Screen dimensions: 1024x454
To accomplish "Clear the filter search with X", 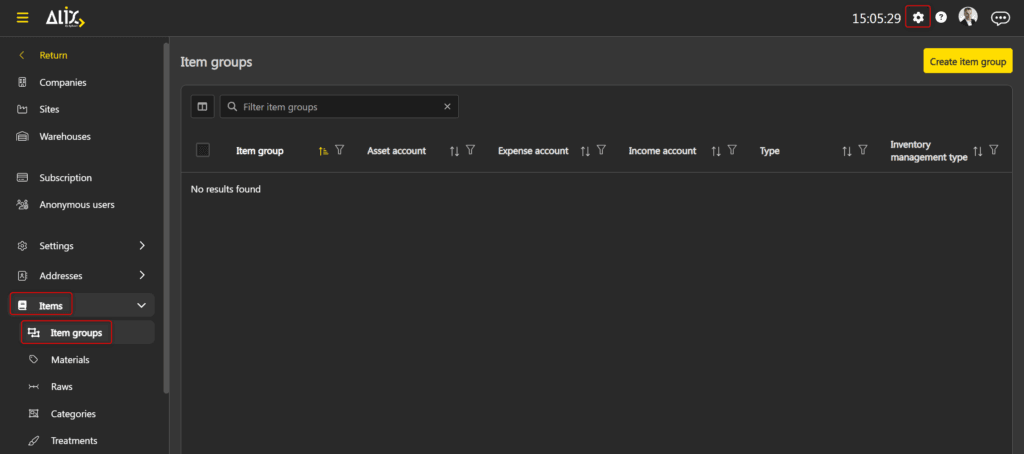I will pos(447,107).
